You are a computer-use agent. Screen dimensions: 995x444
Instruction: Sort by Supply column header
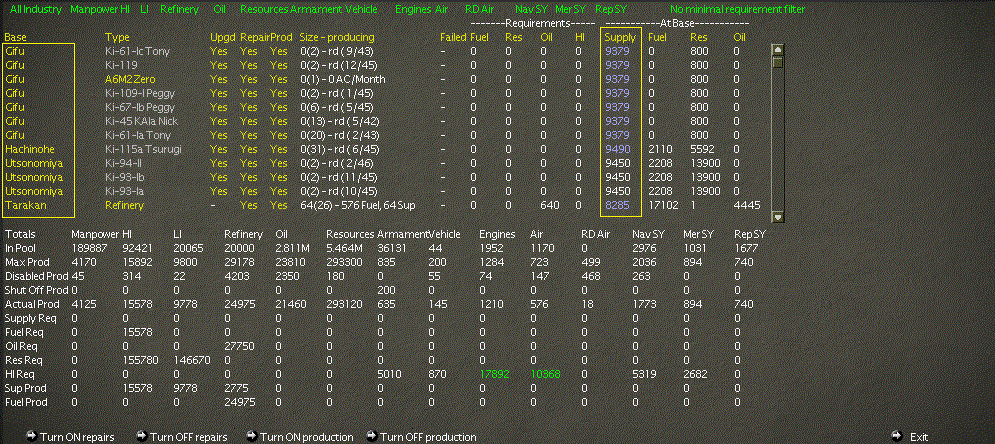[620, 37]
